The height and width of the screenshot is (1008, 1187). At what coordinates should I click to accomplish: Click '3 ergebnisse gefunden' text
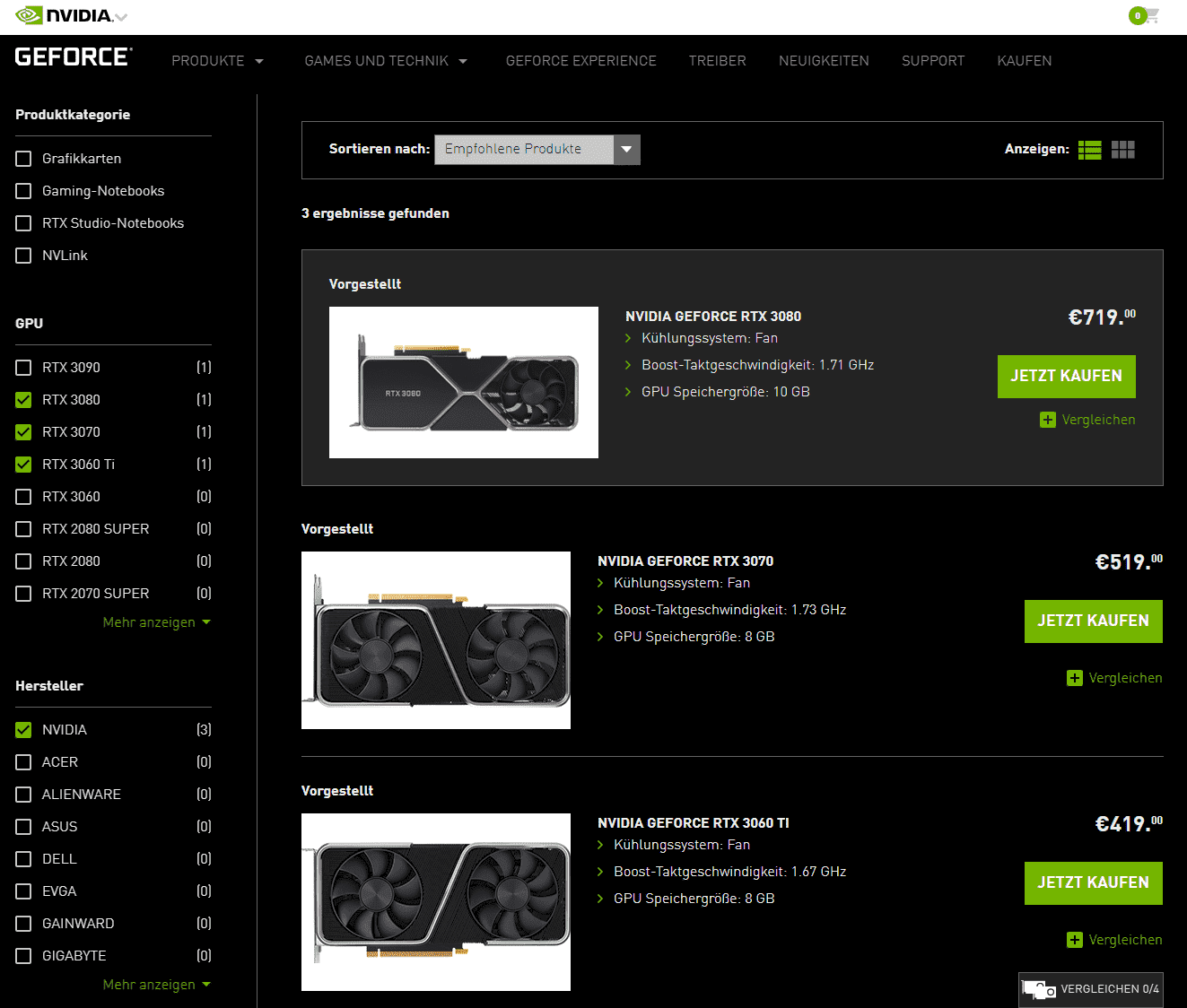(x=375, y=213)
